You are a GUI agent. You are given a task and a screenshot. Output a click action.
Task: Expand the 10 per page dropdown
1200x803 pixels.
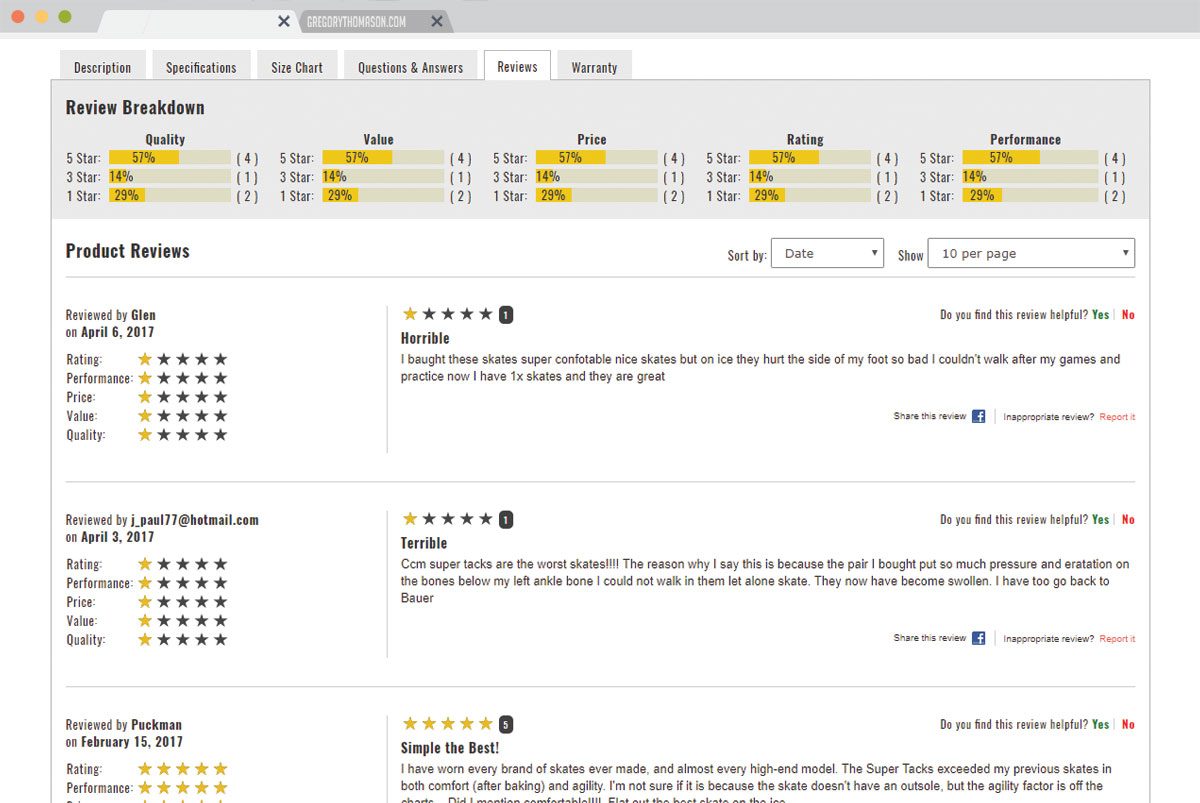(x=1032, y=253)
